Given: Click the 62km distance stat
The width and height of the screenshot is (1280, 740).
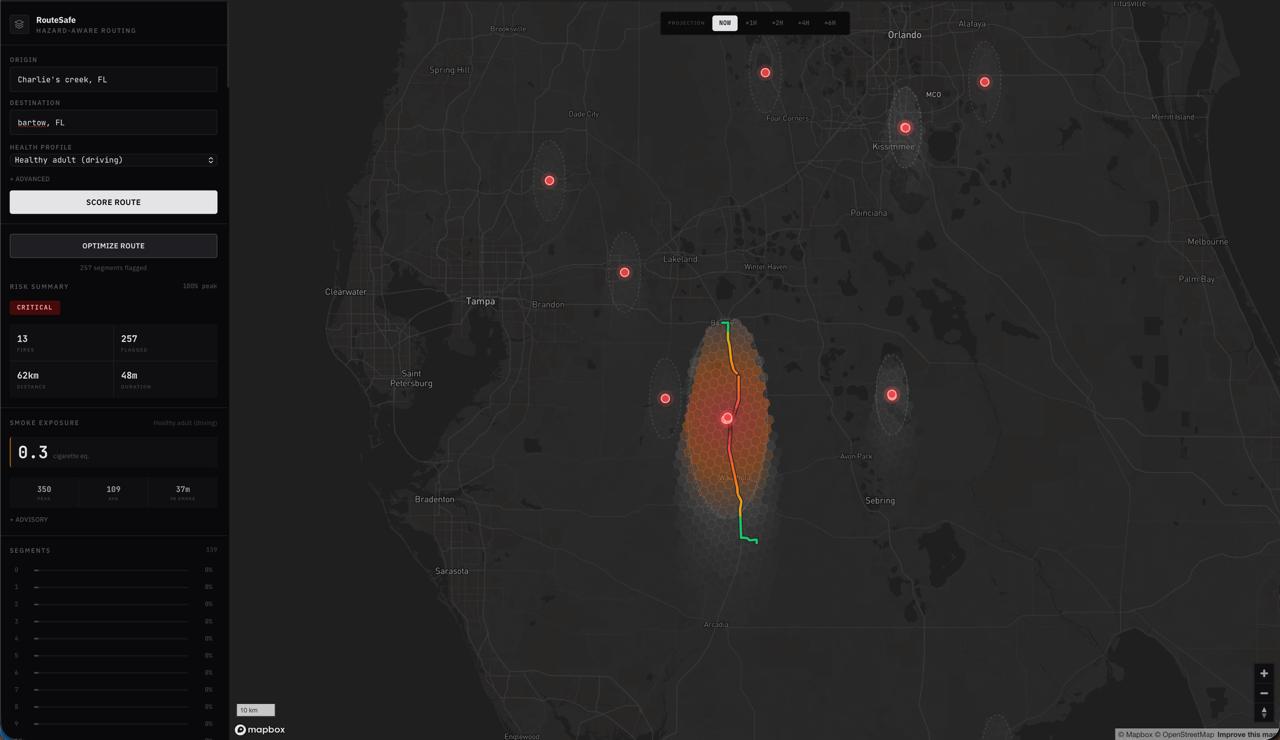Looking at the screenshot, I should point(61,379).
